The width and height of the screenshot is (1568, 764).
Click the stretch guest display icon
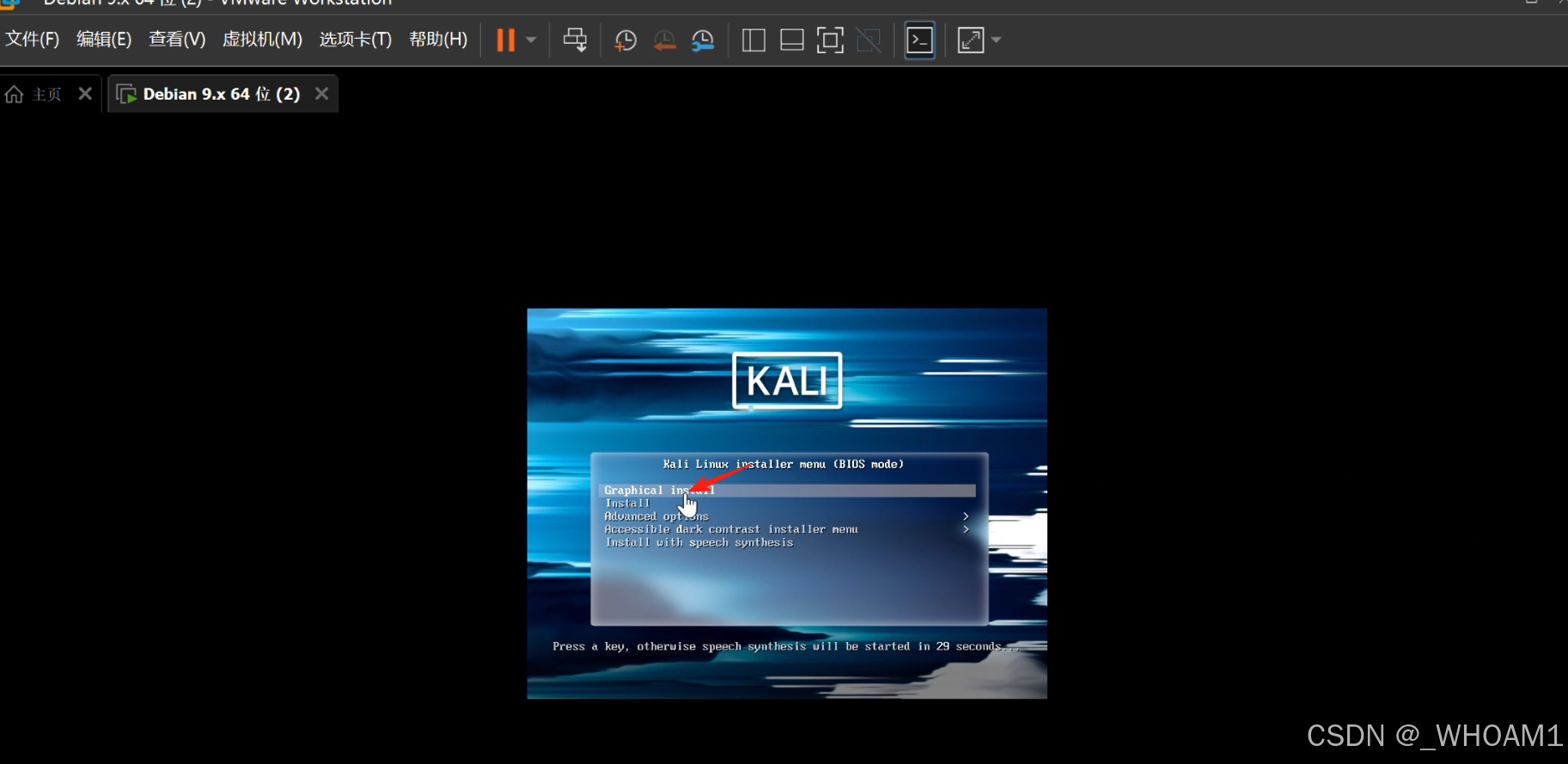pyautogui.click(x=971, y=40)
